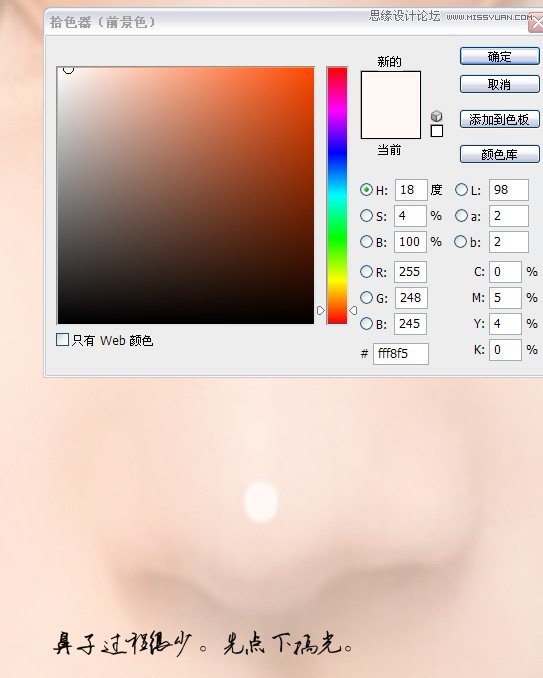Select the L lightness radio button

tap(461, 190)
